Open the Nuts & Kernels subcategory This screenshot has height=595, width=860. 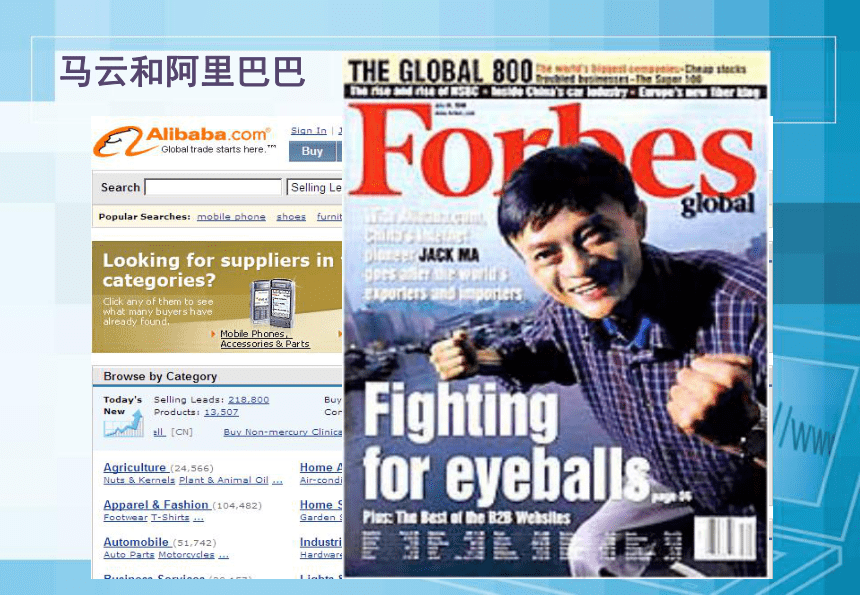coord(139,480)
